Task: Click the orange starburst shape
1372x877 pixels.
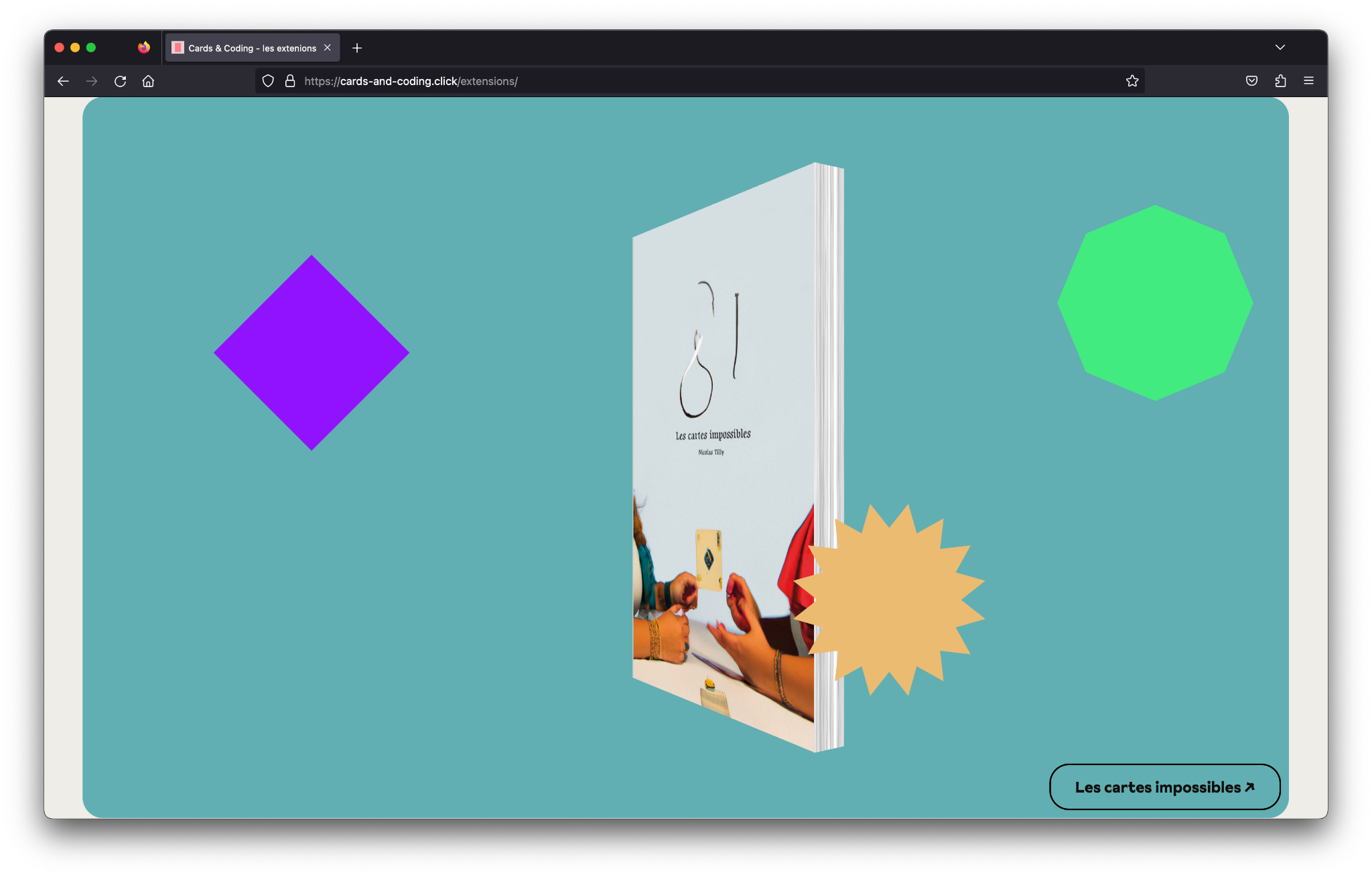Action: tap(890, 600)
